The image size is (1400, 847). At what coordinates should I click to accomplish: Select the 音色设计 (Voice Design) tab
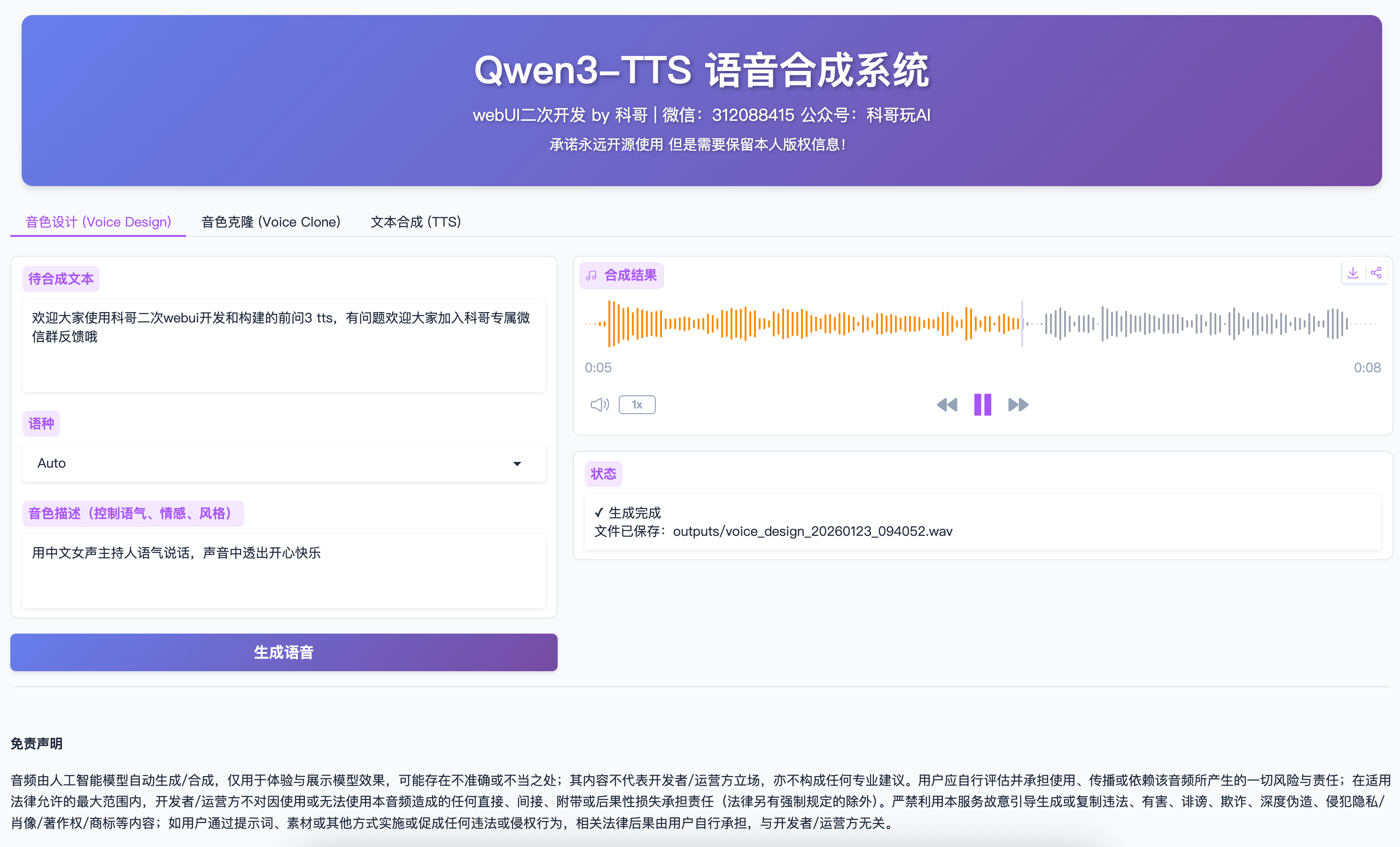[x=98, y=222]
